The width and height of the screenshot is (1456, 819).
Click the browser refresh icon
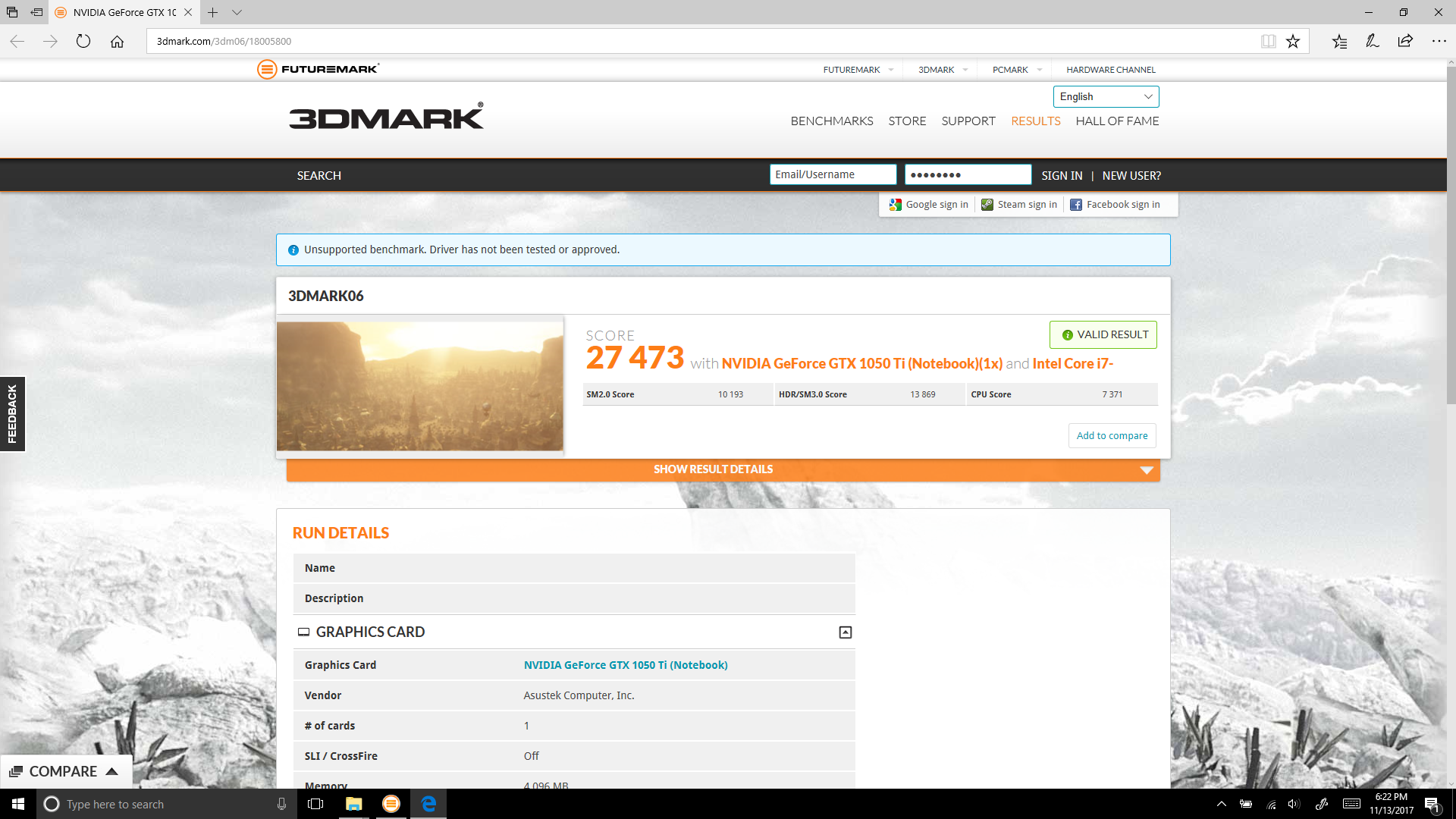pos(83,41)
